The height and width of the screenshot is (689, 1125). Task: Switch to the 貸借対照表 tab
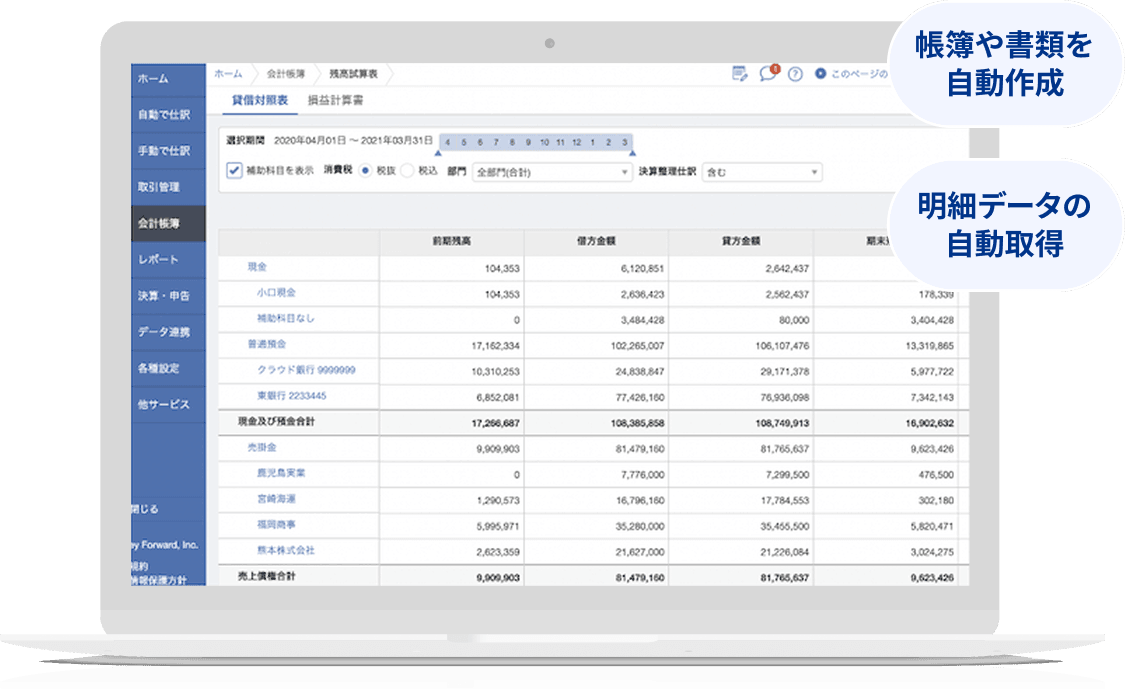click(x=260, y=100)
